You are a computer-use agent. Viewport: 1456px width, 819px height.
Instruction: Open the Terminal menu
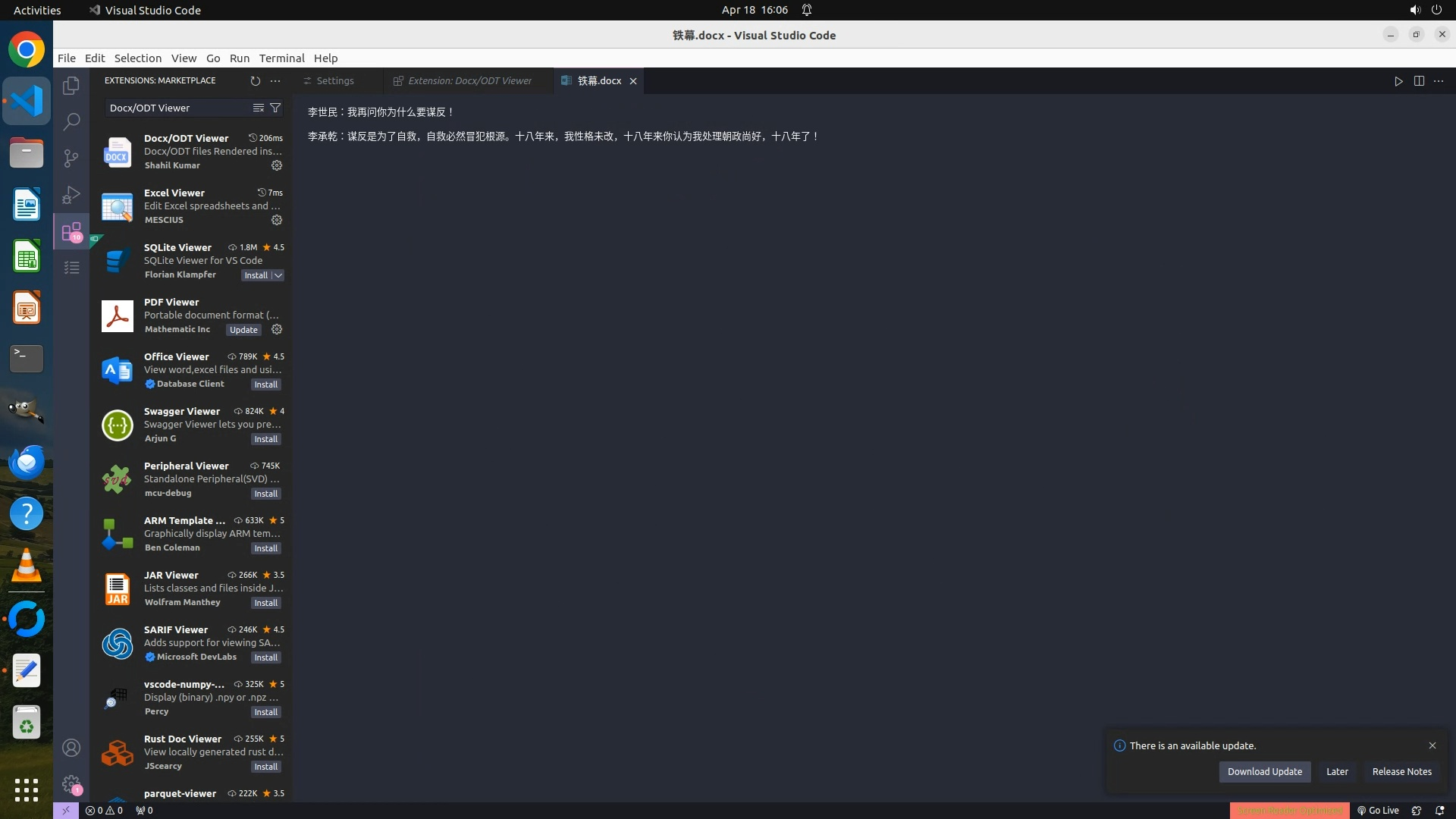281,58
